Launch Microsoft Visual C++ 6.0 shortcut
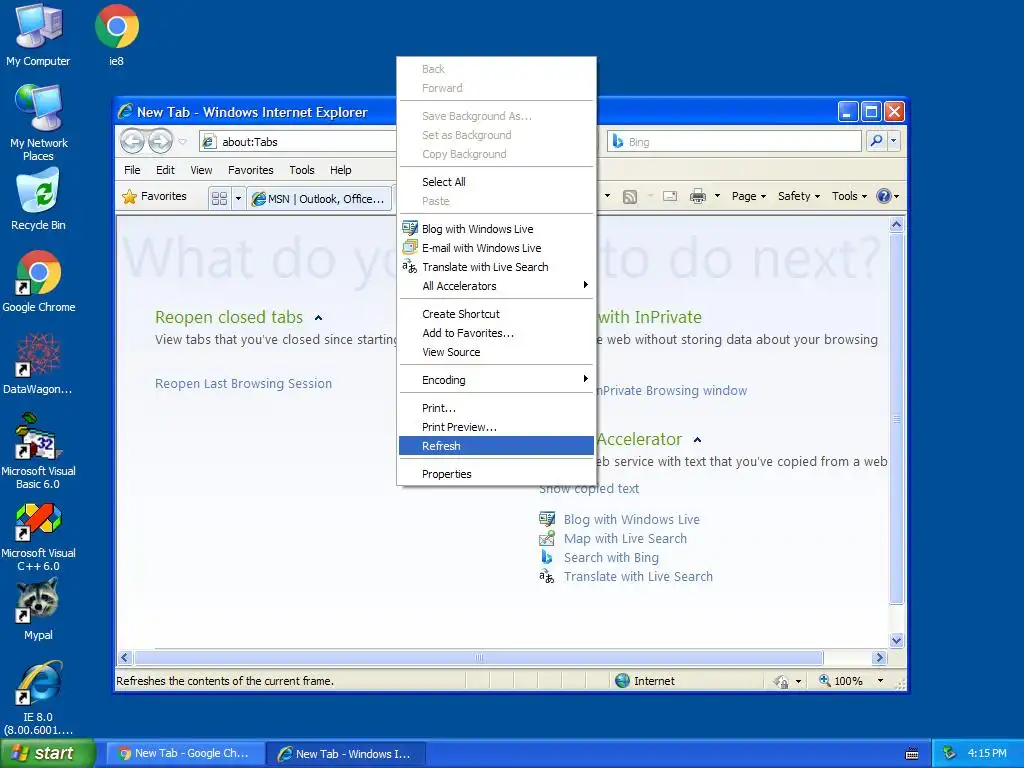 pyautogui.click(x=38, y=537)
